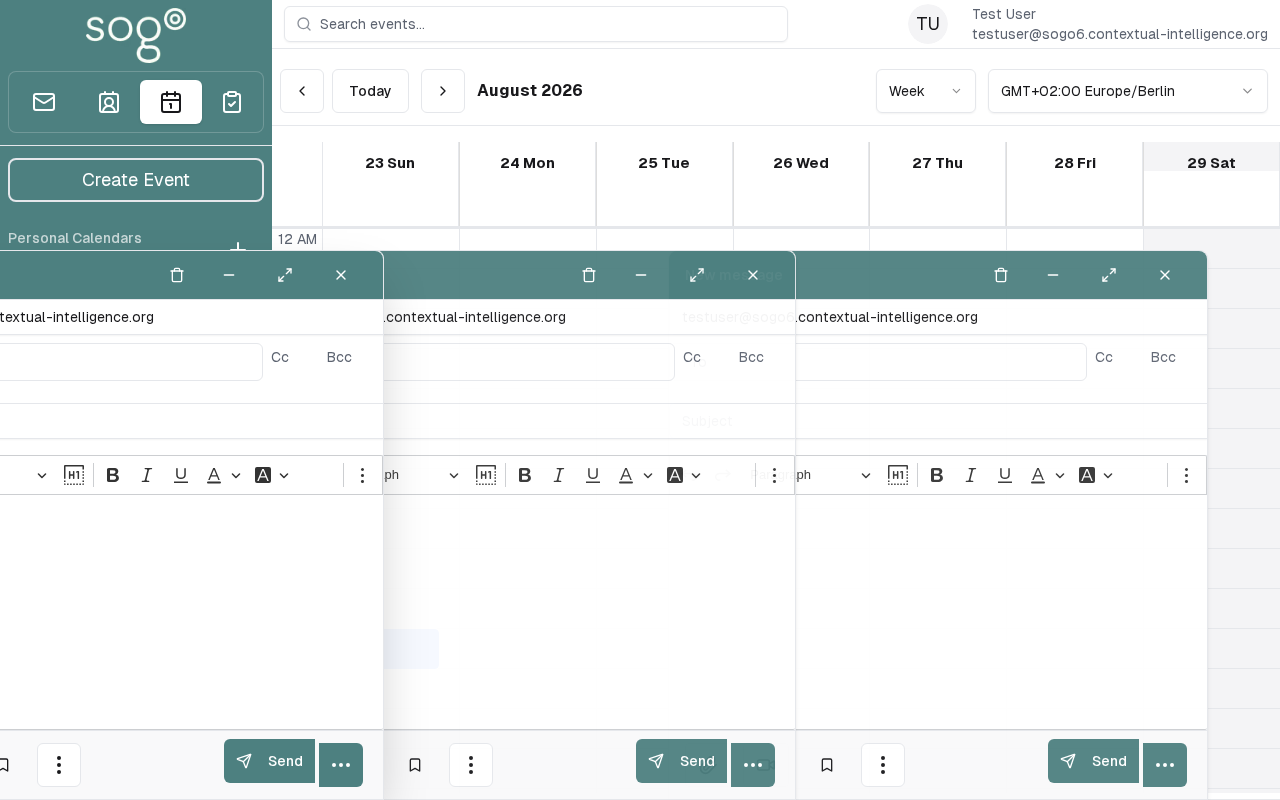
Task: Apply italic in left compose window
Action: pyautogui.click(x=147, y=475)
